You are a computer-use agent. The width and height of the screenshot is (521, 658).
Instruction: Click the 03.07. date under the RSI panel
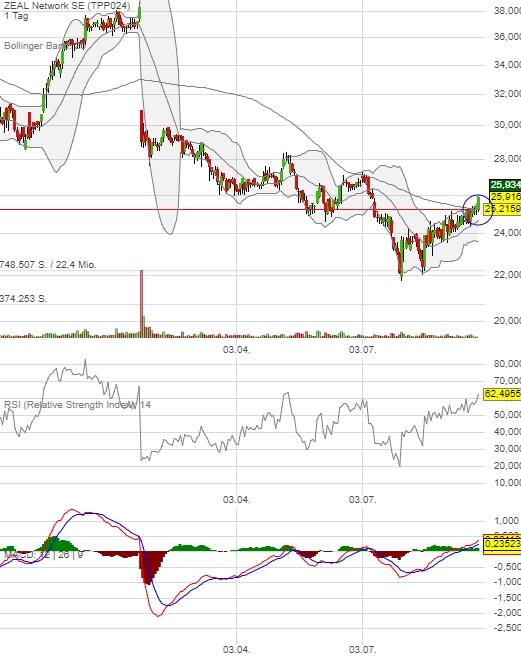(362, 499)
